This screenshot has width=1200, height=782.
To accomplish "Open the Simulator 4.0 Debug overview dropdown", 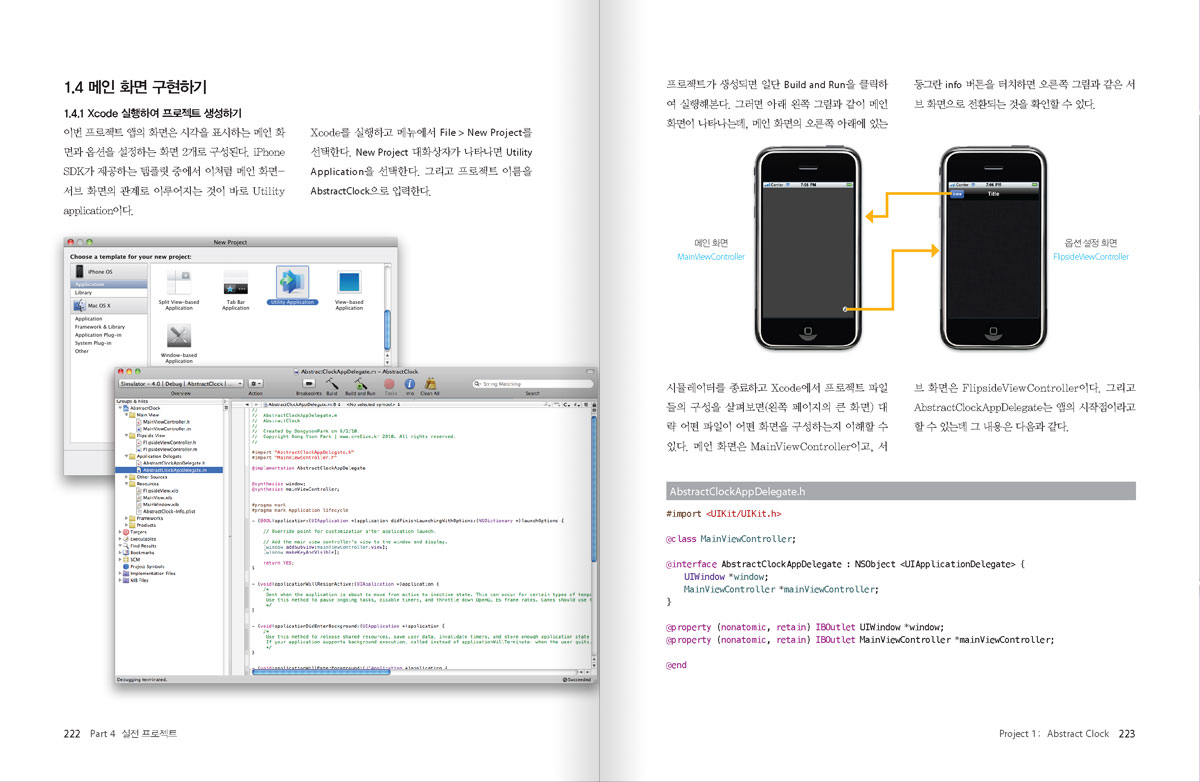I will tap(181, 383).
